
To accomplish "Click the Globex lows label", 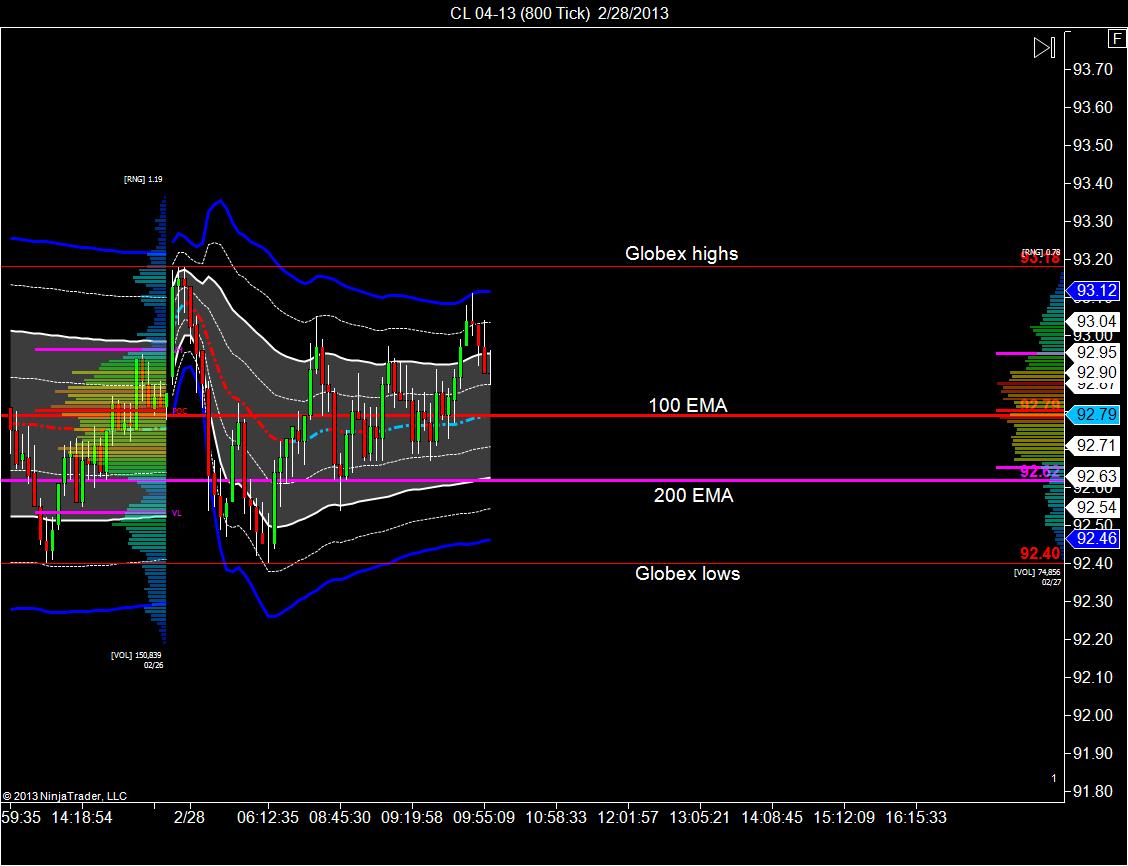I will [x=687, y=573].
